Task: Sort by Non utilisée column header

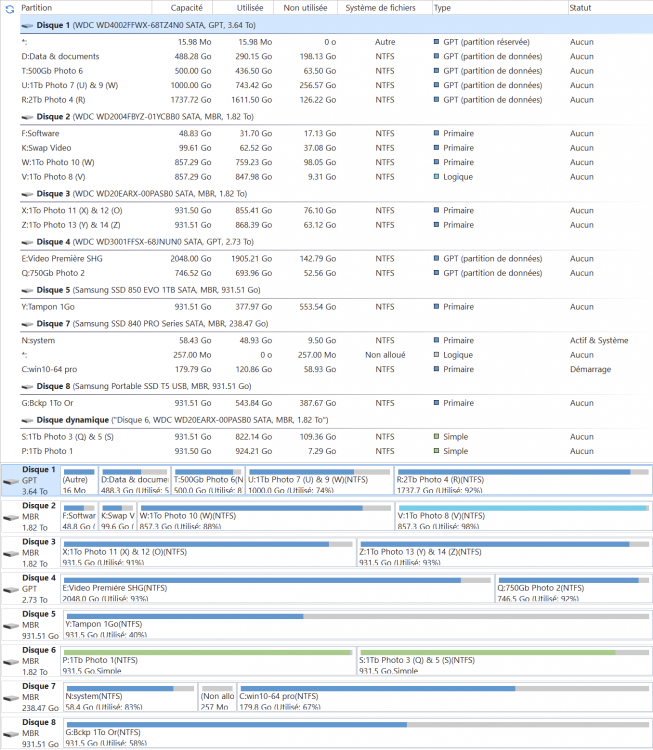Action: (x=306, y=8)
